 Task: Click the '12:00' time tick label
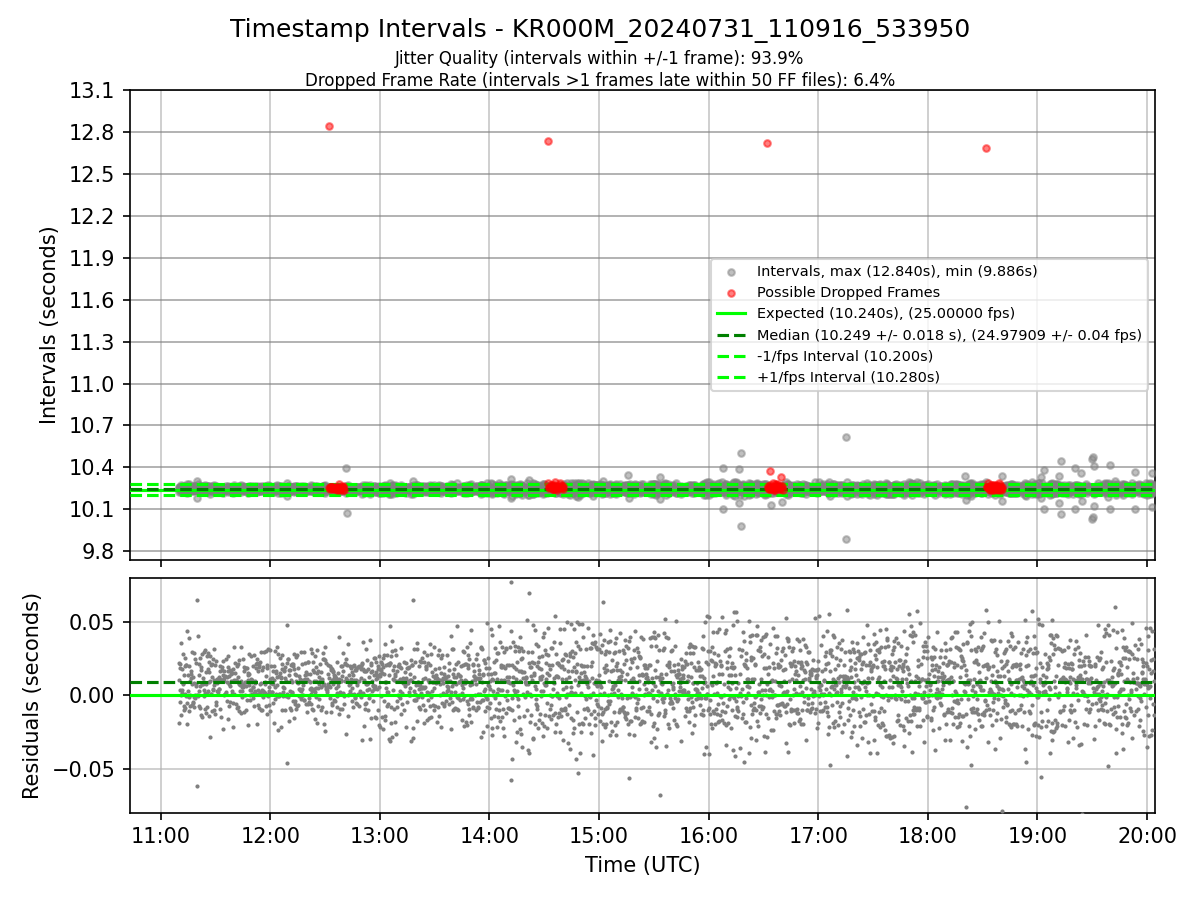(271, 835)
